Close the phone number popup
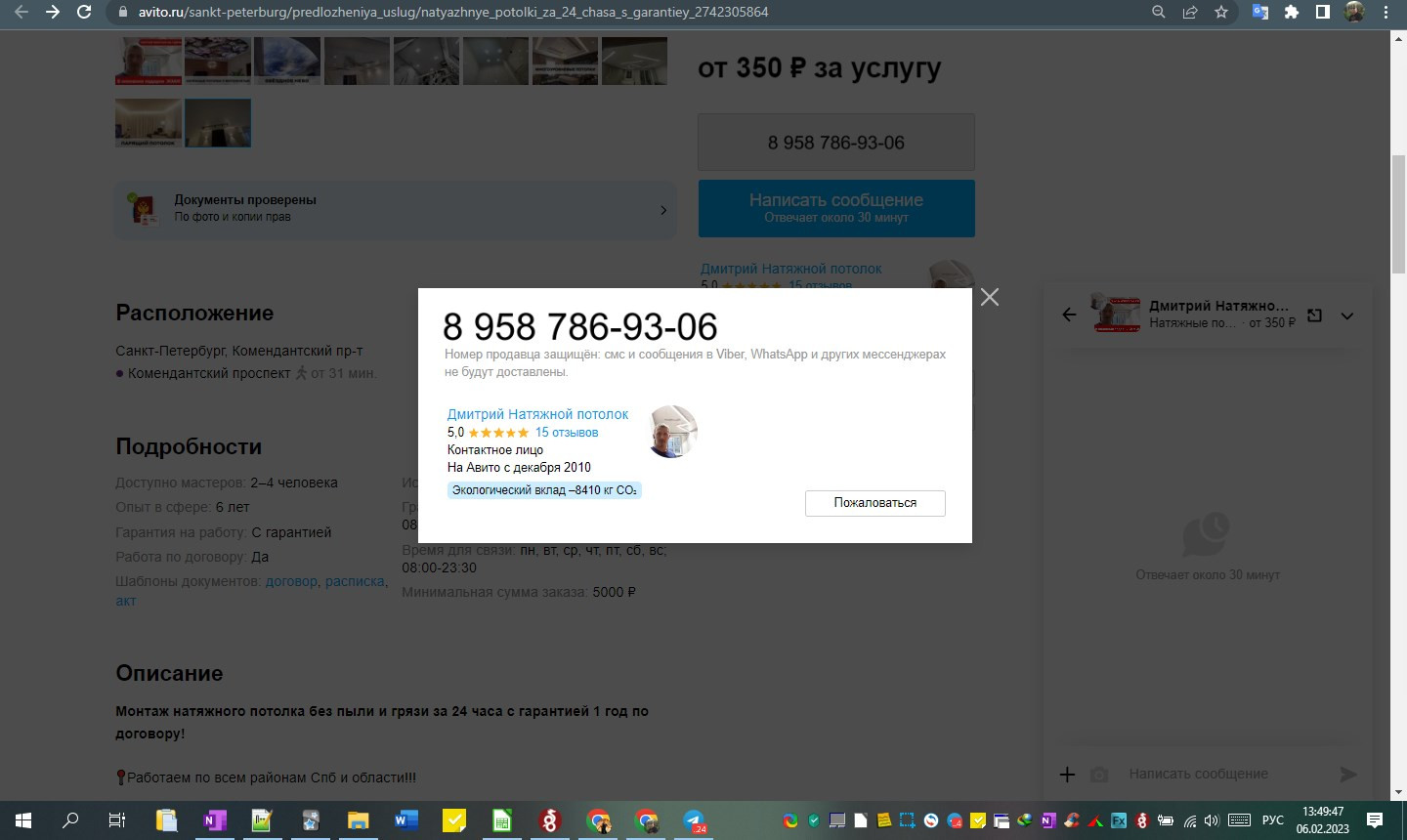The height and width of the screenshot is (840, 1407). click(990, 297)
